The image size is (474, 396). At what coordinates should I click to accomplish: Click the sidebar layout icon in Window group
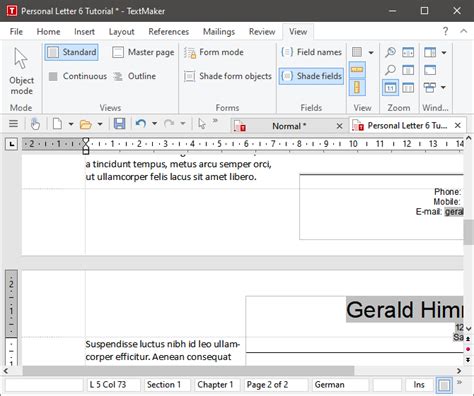[430, 52]
